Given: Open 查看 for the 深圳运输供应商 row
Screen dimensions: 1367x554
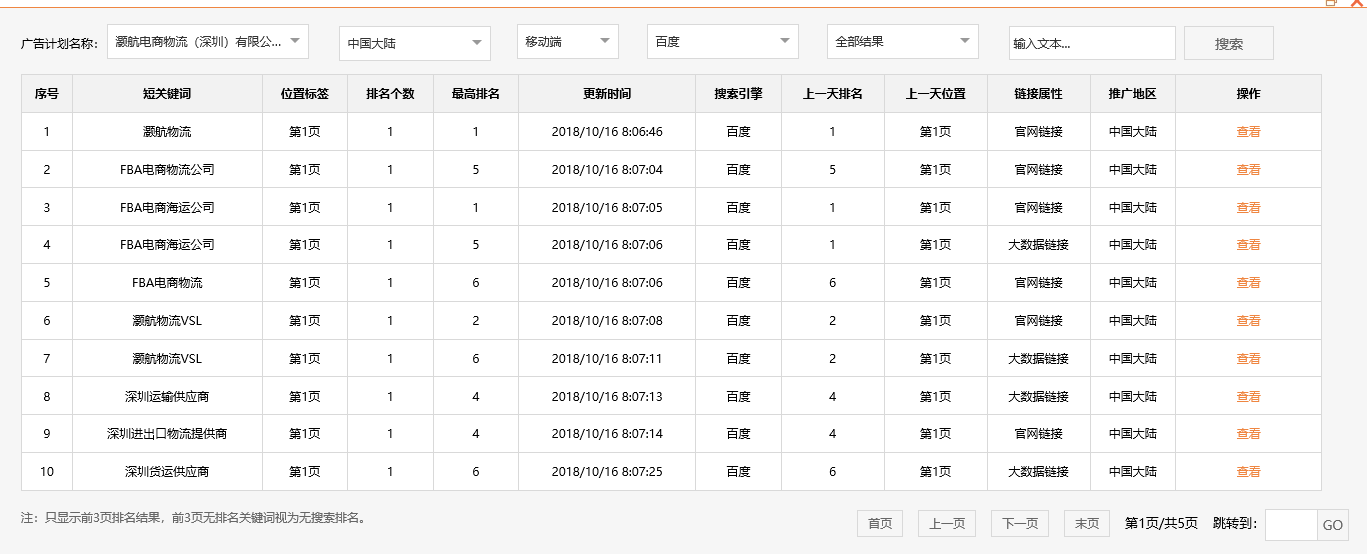Looking at the screenshot, I should pos(1248,397).
